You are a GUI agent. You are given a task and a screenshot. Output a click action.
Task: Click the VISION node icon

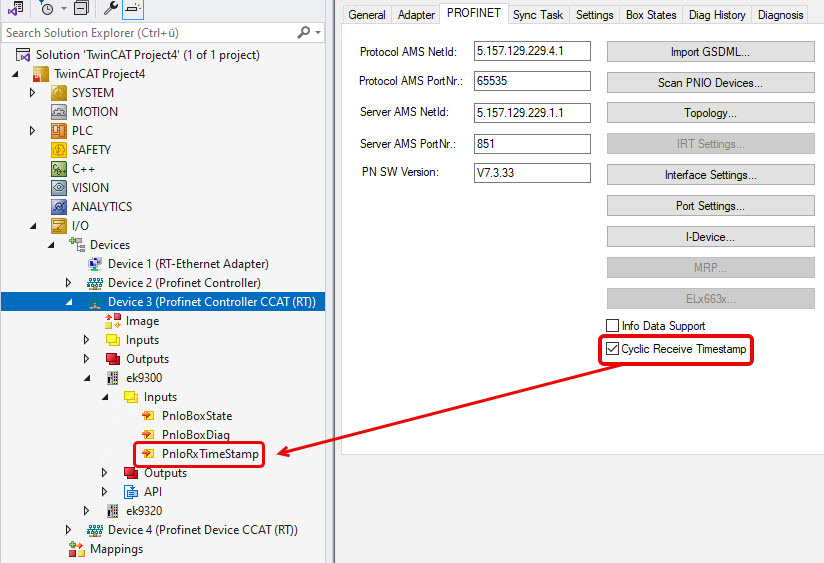pyautogui.click(x=59, y=188)
